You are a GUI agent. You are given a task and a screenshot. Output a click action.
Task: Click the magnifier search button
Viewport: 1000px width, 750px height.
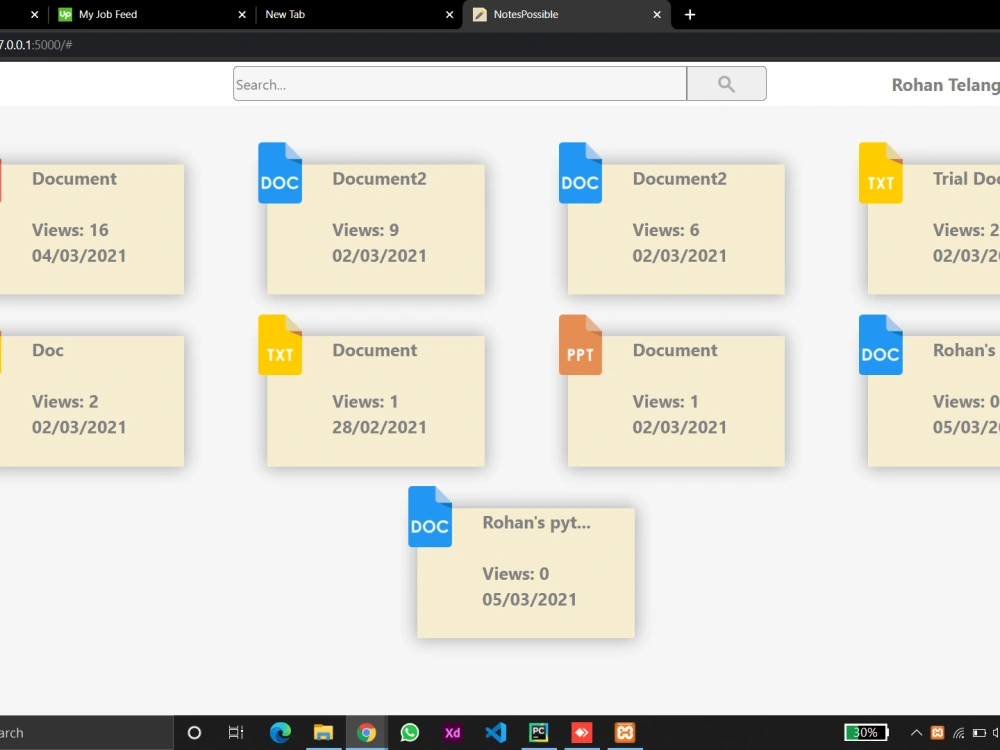[726, 84]
